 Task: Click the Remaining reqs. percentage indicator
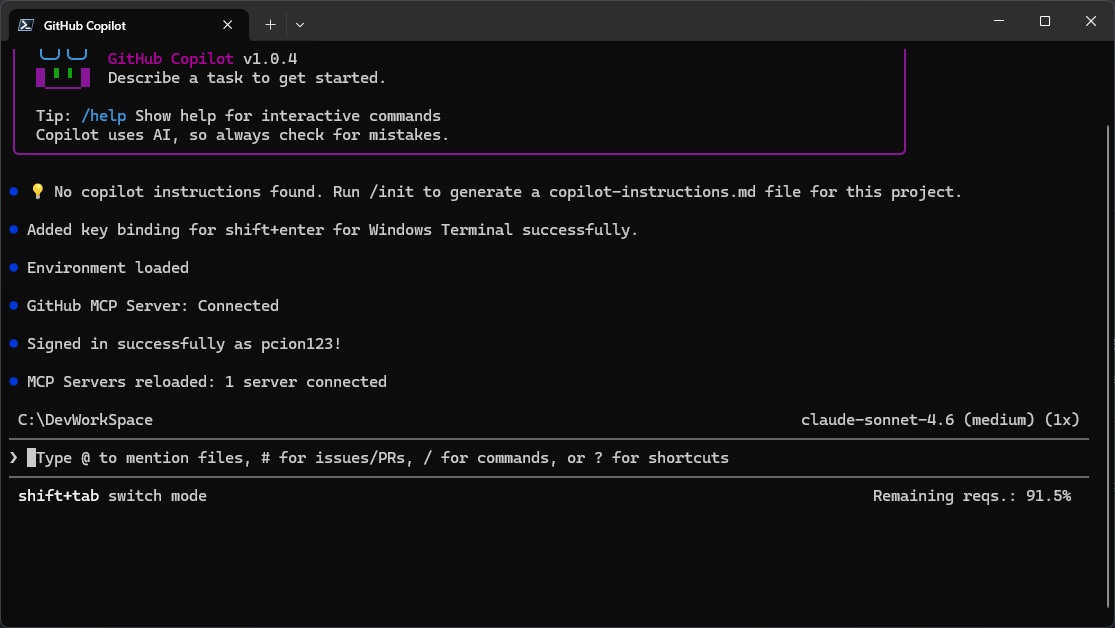pos(971,496)
